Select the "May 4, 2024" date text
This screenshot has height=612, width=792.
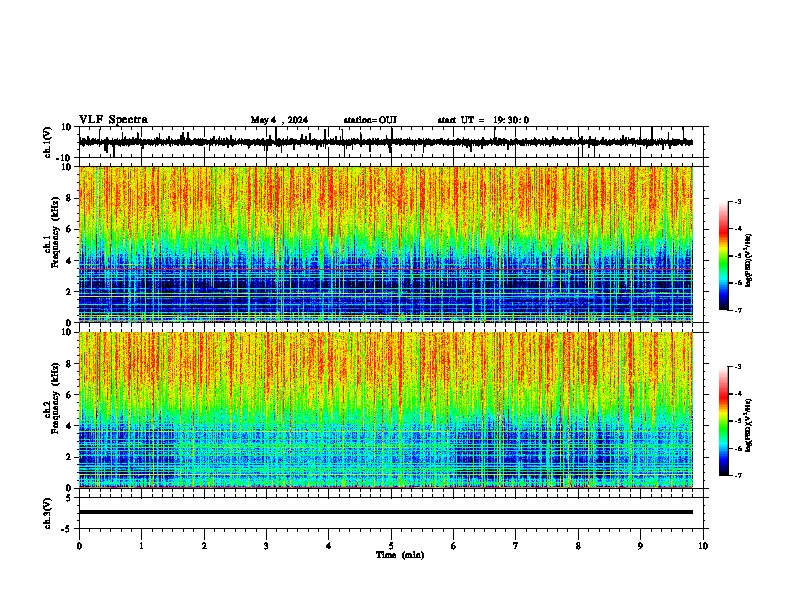[279, 120]
